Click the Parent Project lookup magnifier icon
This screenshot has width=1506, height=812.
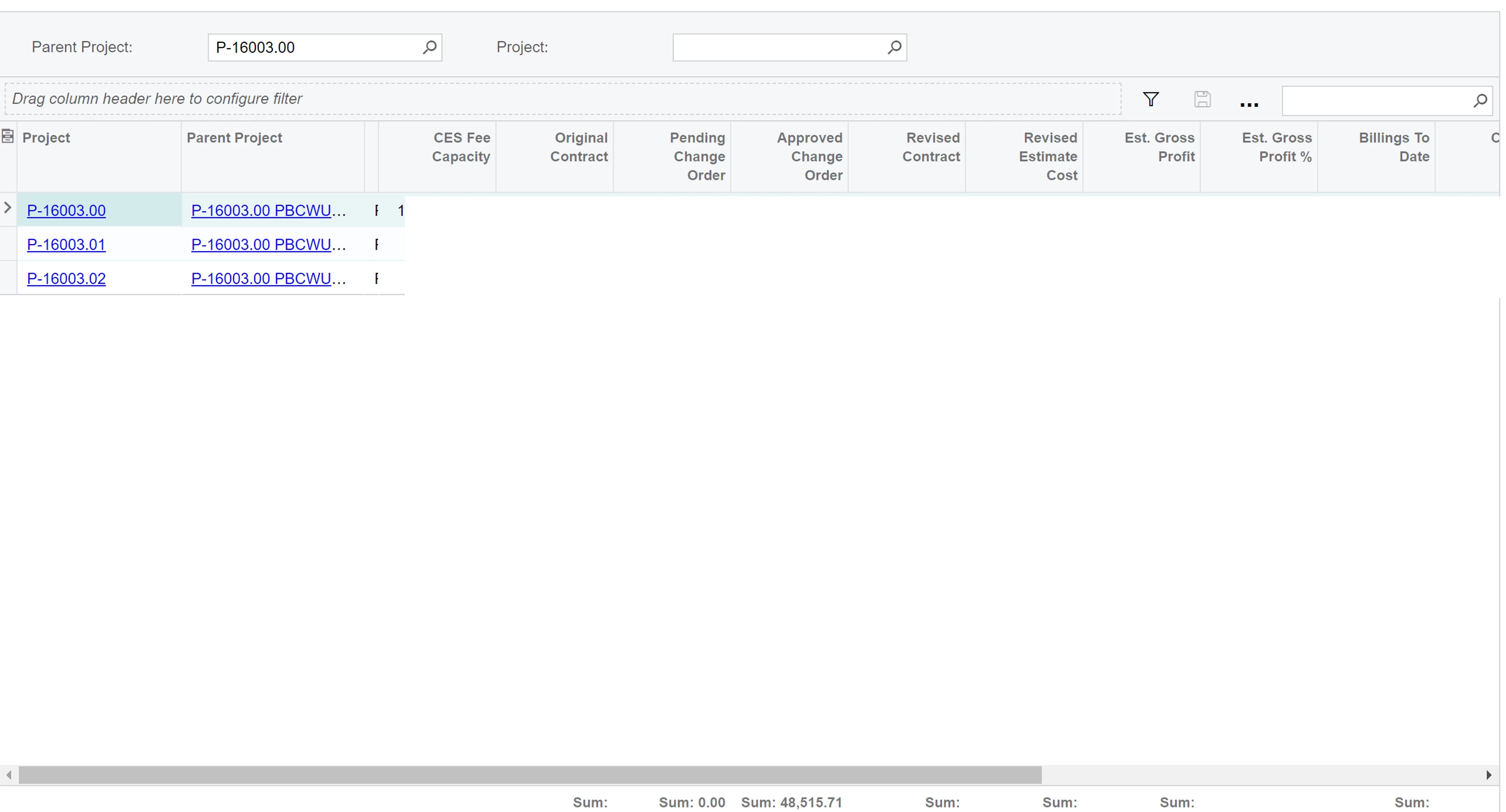coord(430,47)
